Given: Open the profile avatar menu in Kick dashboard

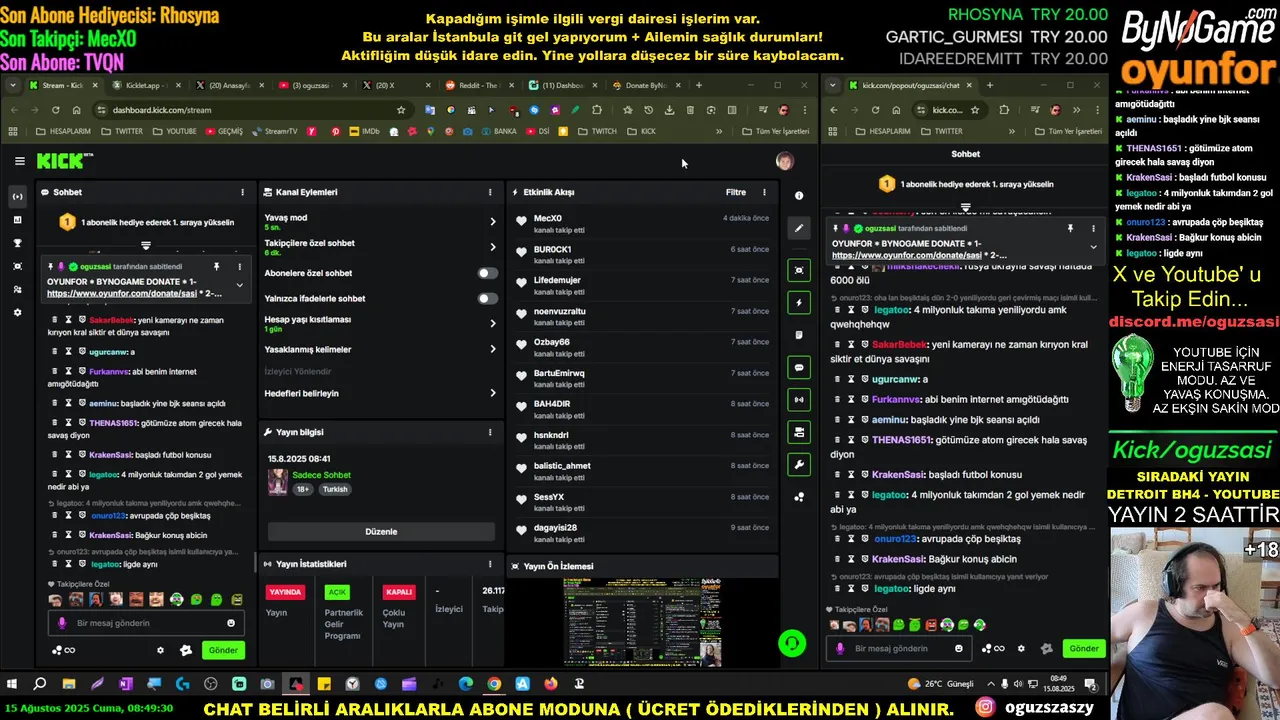Looking at the screenshot, I should [x=785, y=161].
